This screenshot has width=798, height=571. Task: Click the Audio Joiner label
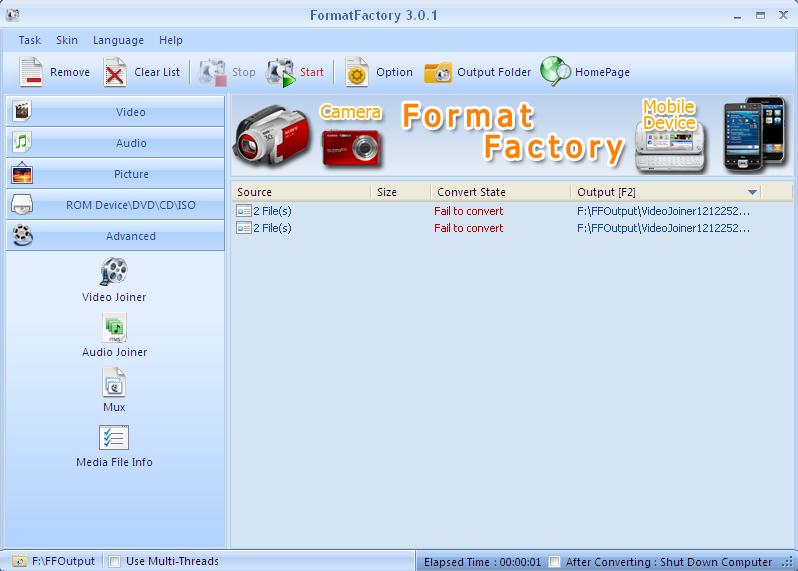115,352
